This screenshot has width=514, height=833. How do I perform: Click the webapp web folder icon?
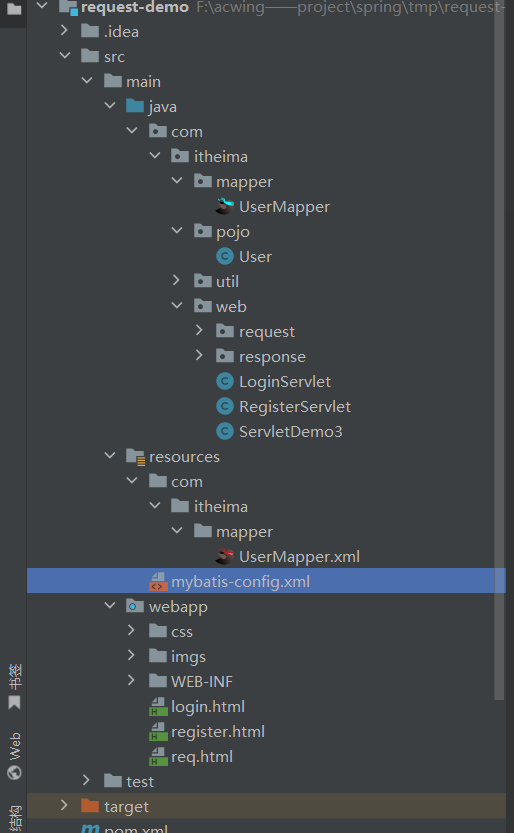135,606
